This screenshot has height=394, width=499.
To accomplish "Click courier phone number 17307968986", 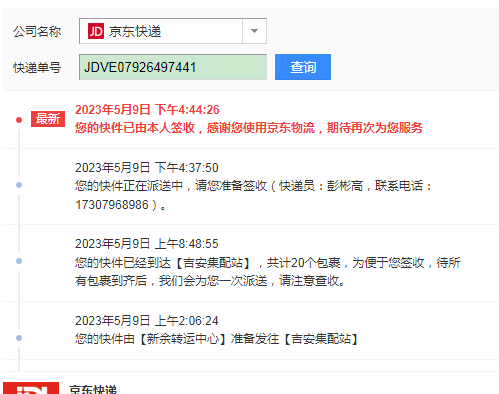I will 112,205.
